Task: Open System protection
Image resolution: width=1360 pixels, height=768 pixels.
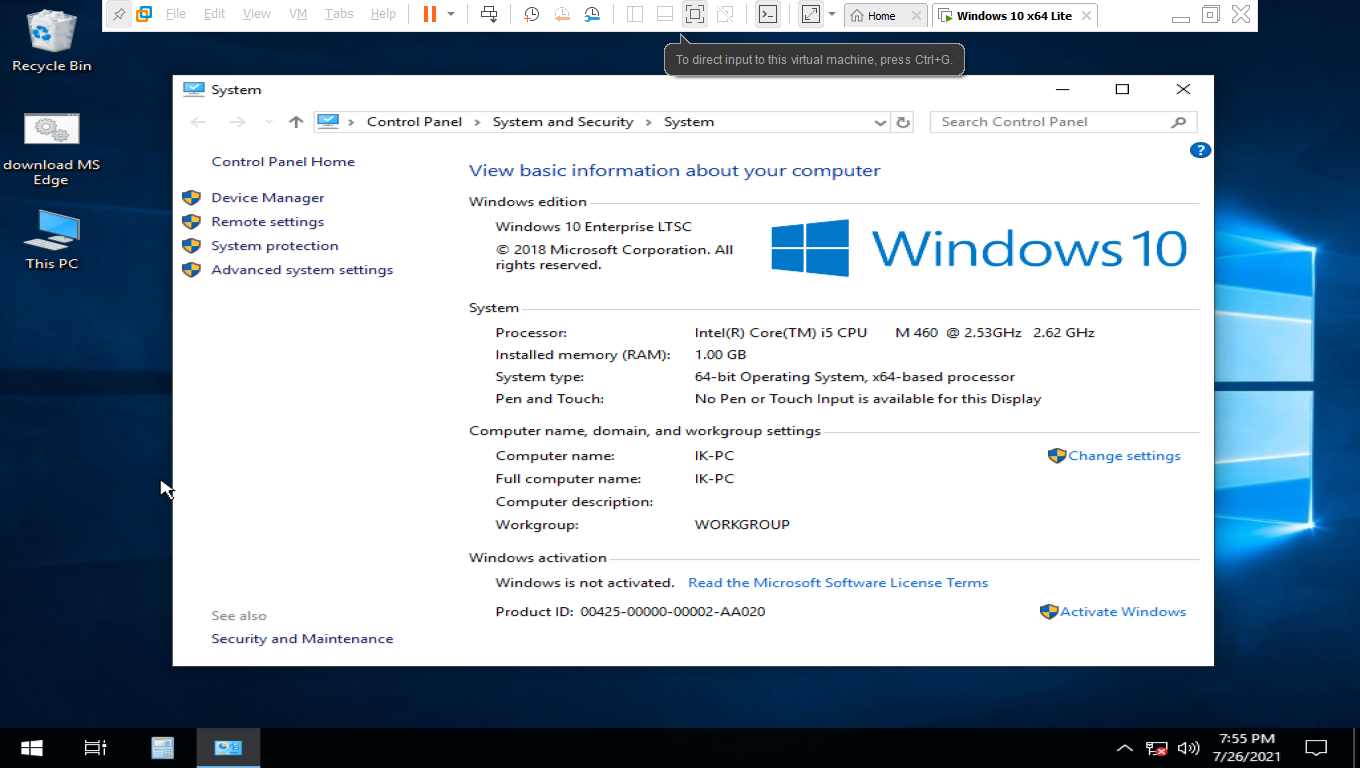Action: [x=274, y=246]
